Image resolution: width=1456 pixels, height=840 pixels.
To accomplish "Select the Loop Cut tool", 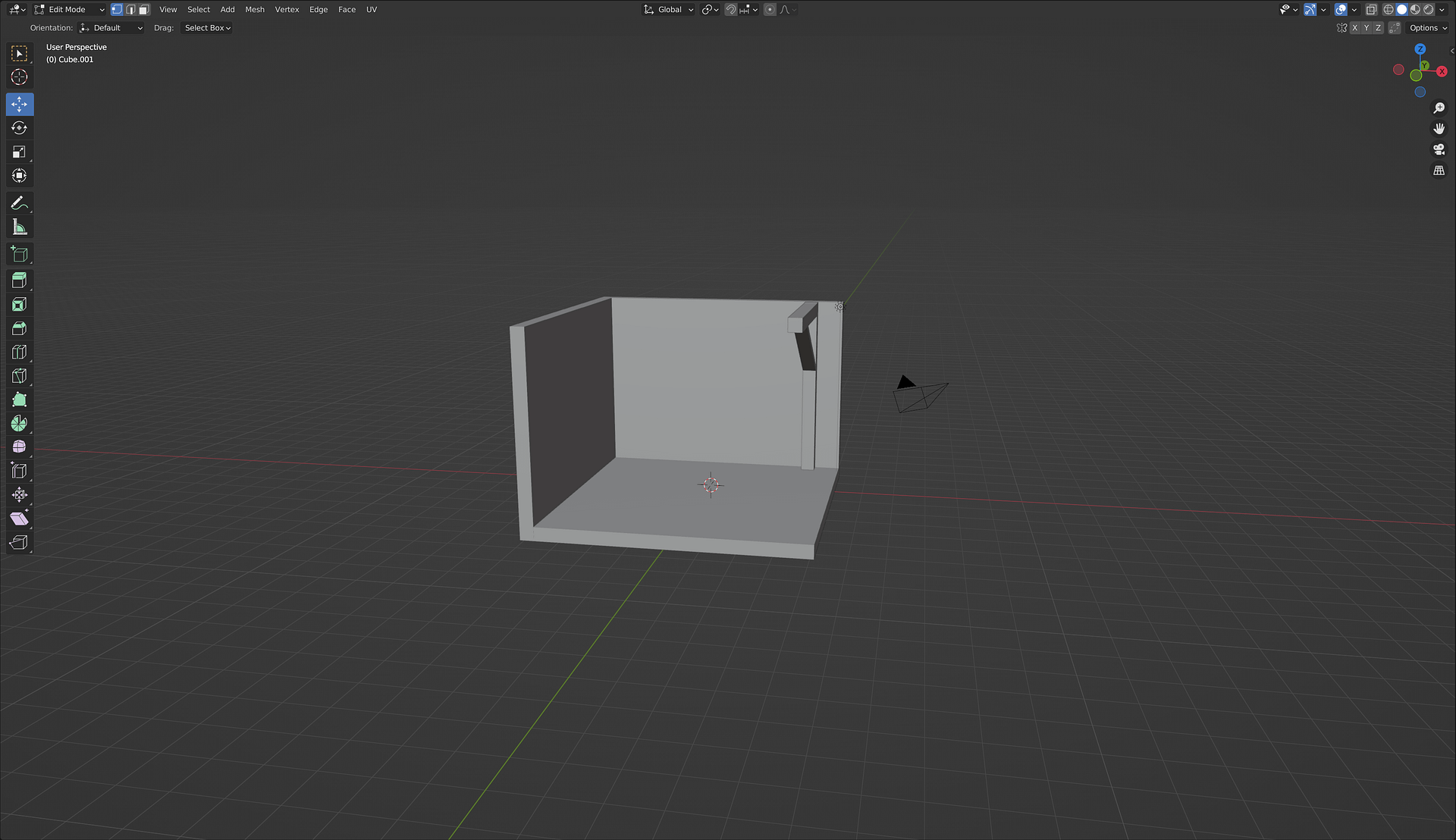I will click(19, 353).
